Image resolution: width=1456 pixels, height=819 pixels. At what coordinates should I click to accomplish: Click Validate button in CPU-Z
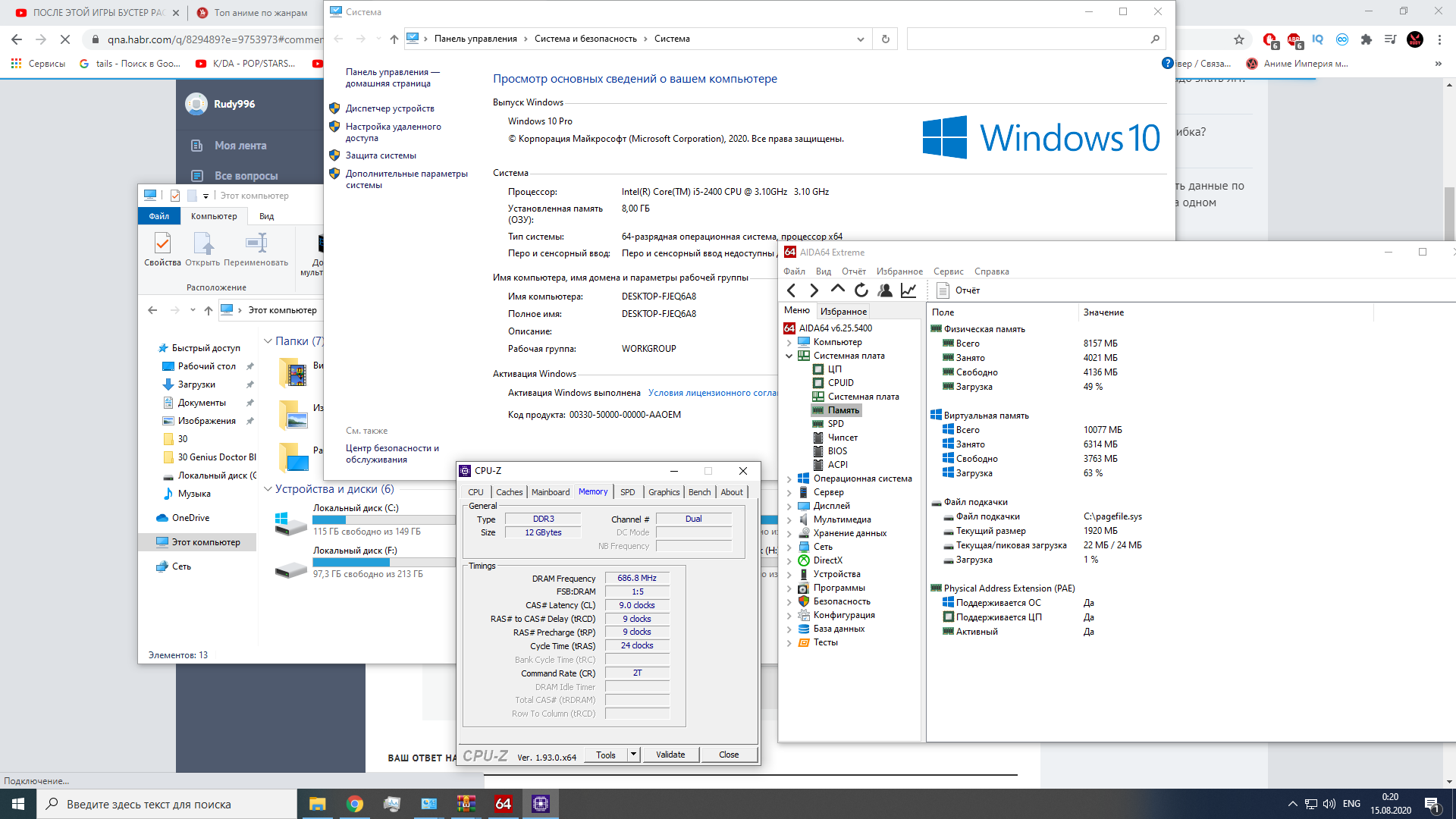tap(670, 755)
